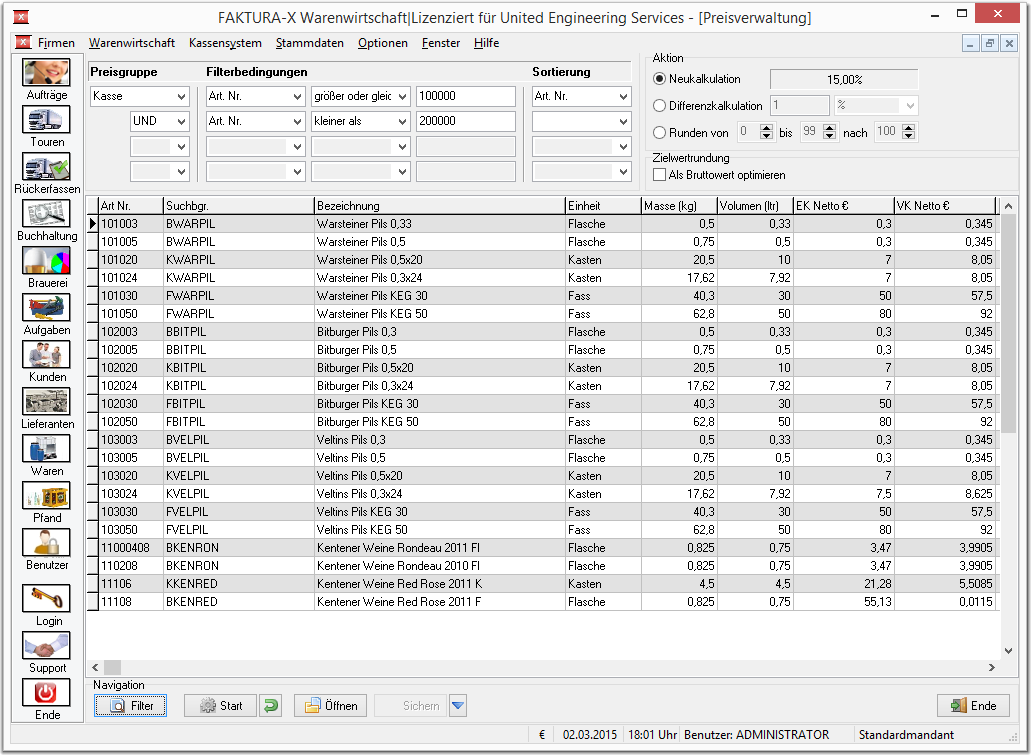Click the filter value field containing 100000

pos(466,97)
